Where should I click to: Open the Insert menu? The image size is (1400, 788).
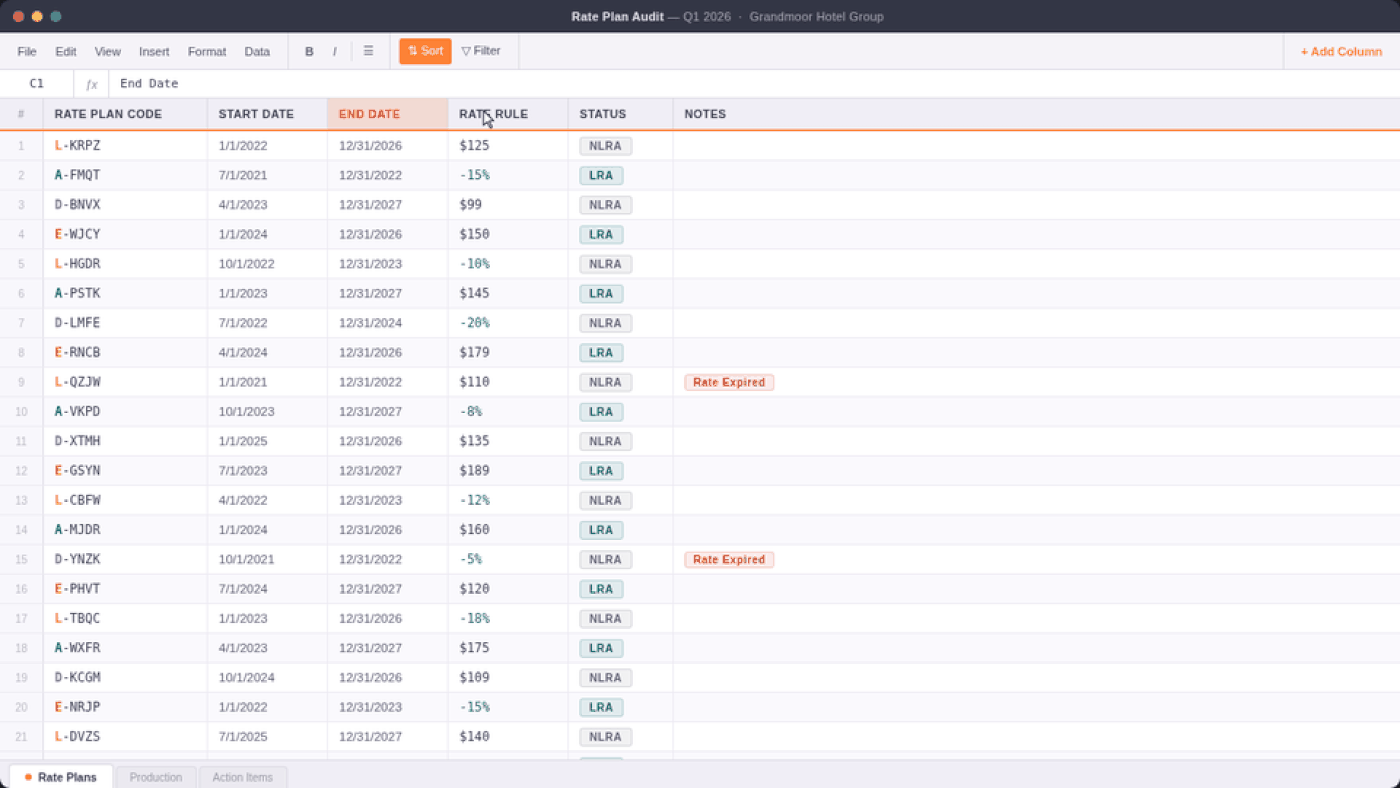click(154, 52)
